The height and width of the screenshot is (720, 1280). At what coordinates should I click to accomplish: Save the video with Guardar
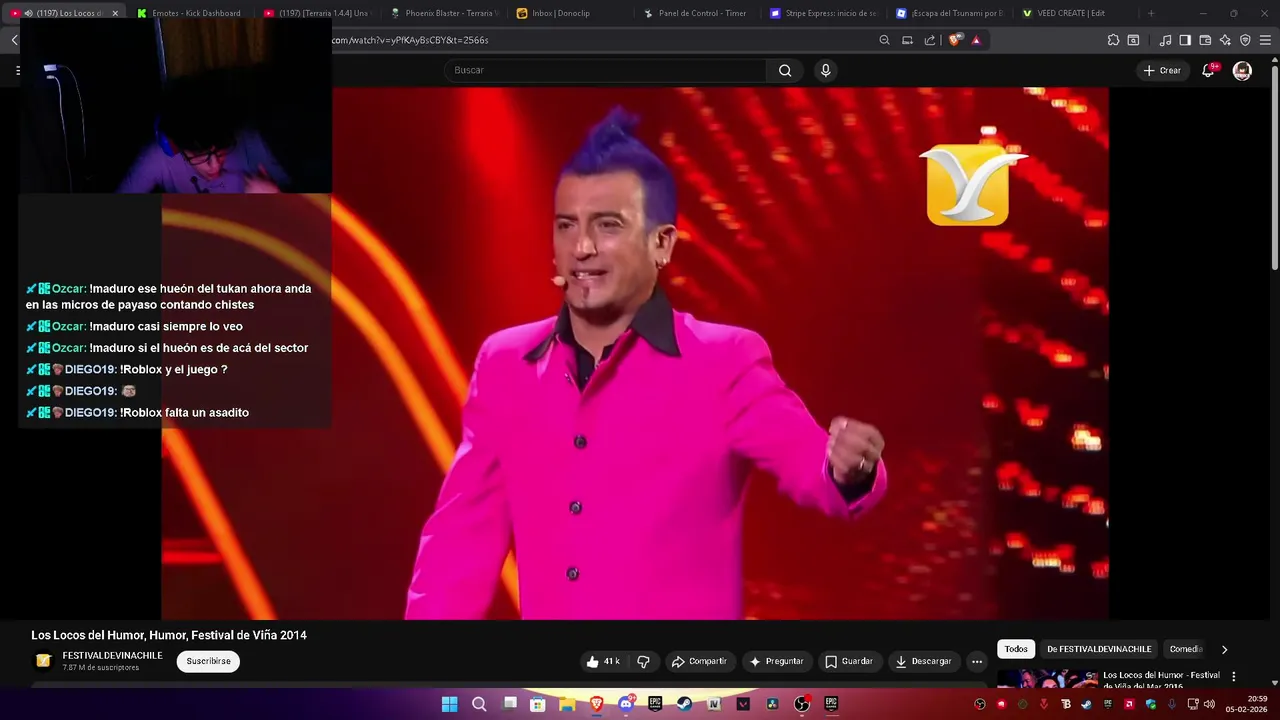tap(848, 661)
